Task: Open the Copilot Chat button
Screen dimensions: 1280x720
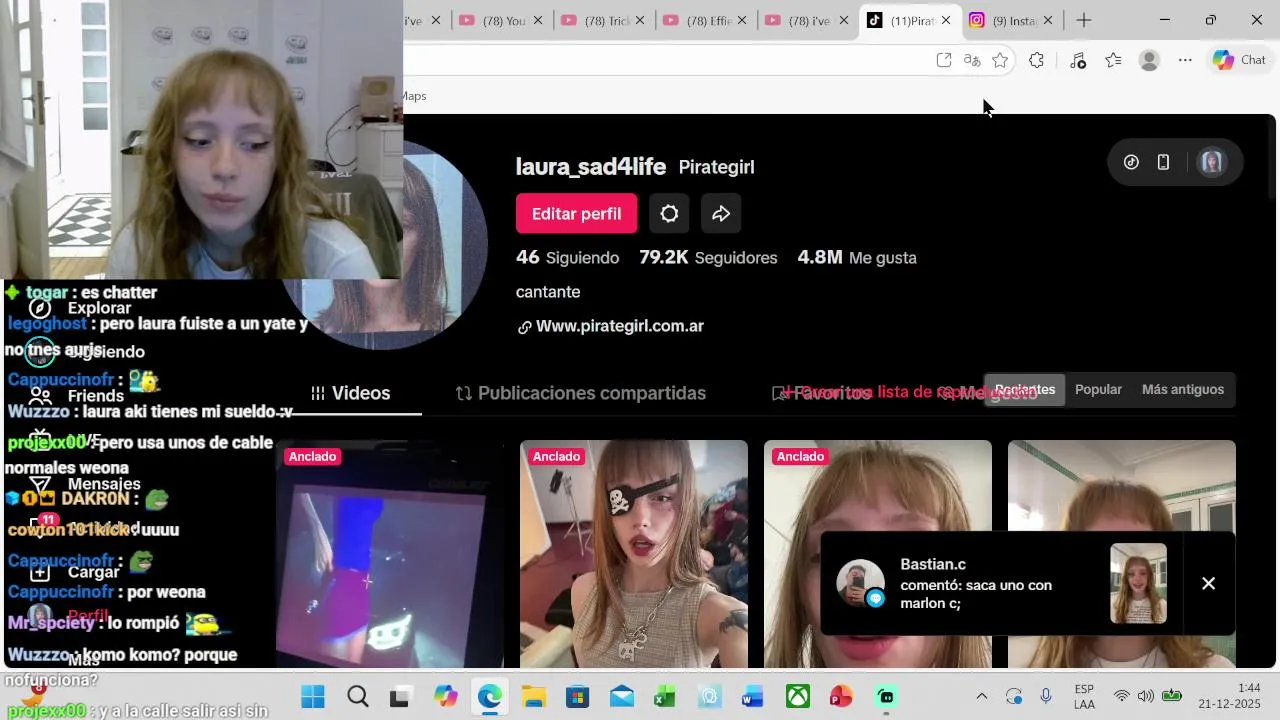Action: pos(1240,60)
